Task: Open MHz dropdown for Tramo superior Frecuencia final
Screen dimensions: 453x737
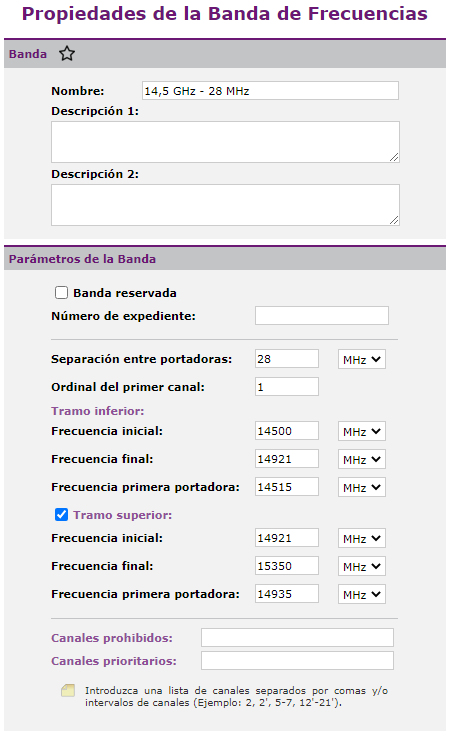Action: [x=362, y=566]
